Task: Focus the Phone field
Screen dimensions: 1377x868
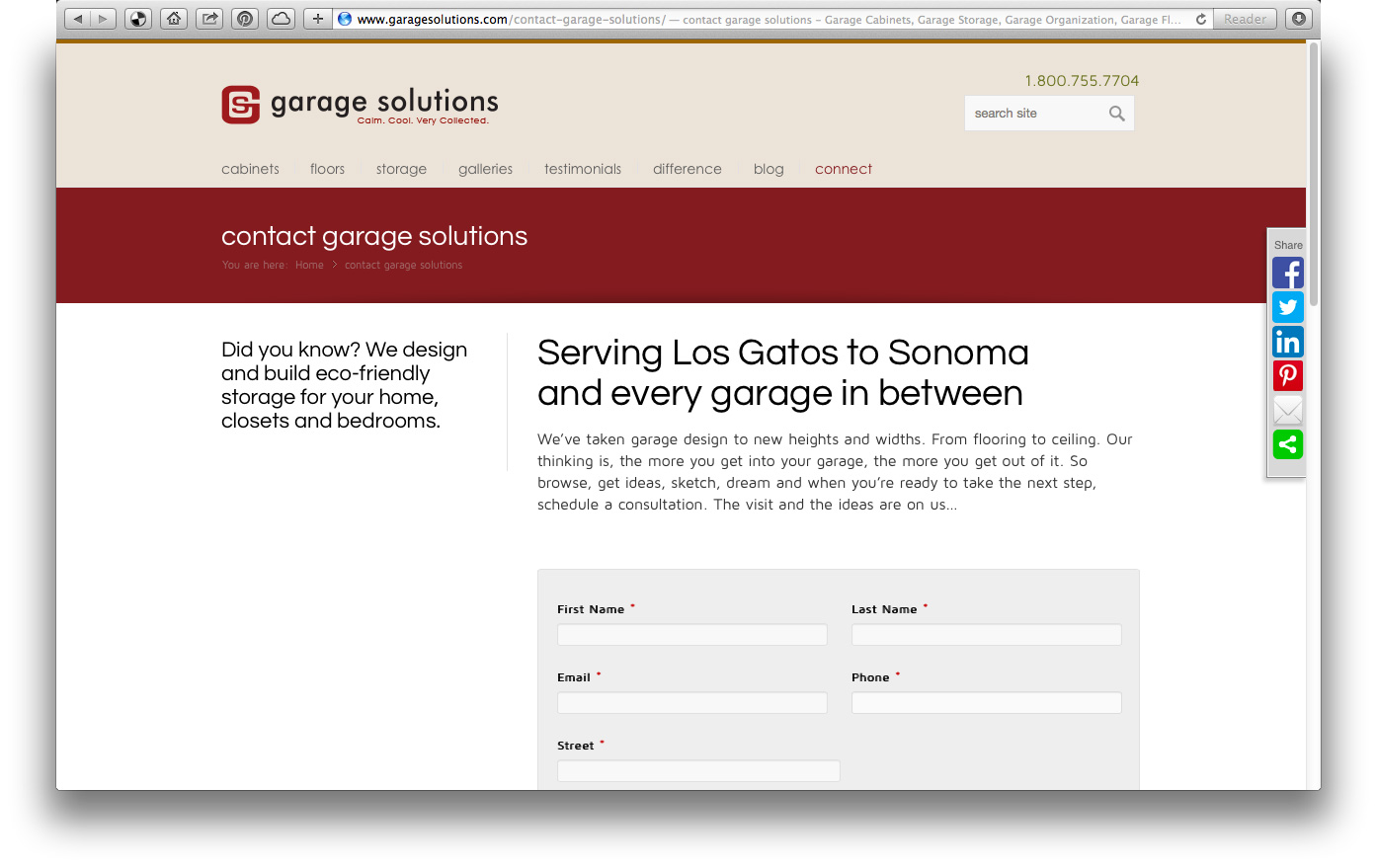Action: coord(987,703)
